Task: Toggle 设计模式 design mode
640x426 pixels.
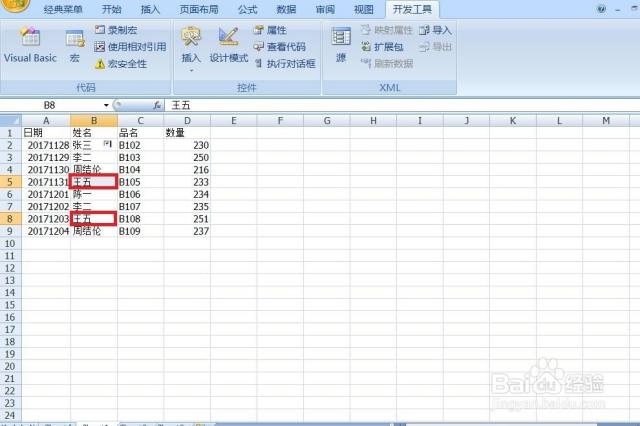Action: pos(228,46)
